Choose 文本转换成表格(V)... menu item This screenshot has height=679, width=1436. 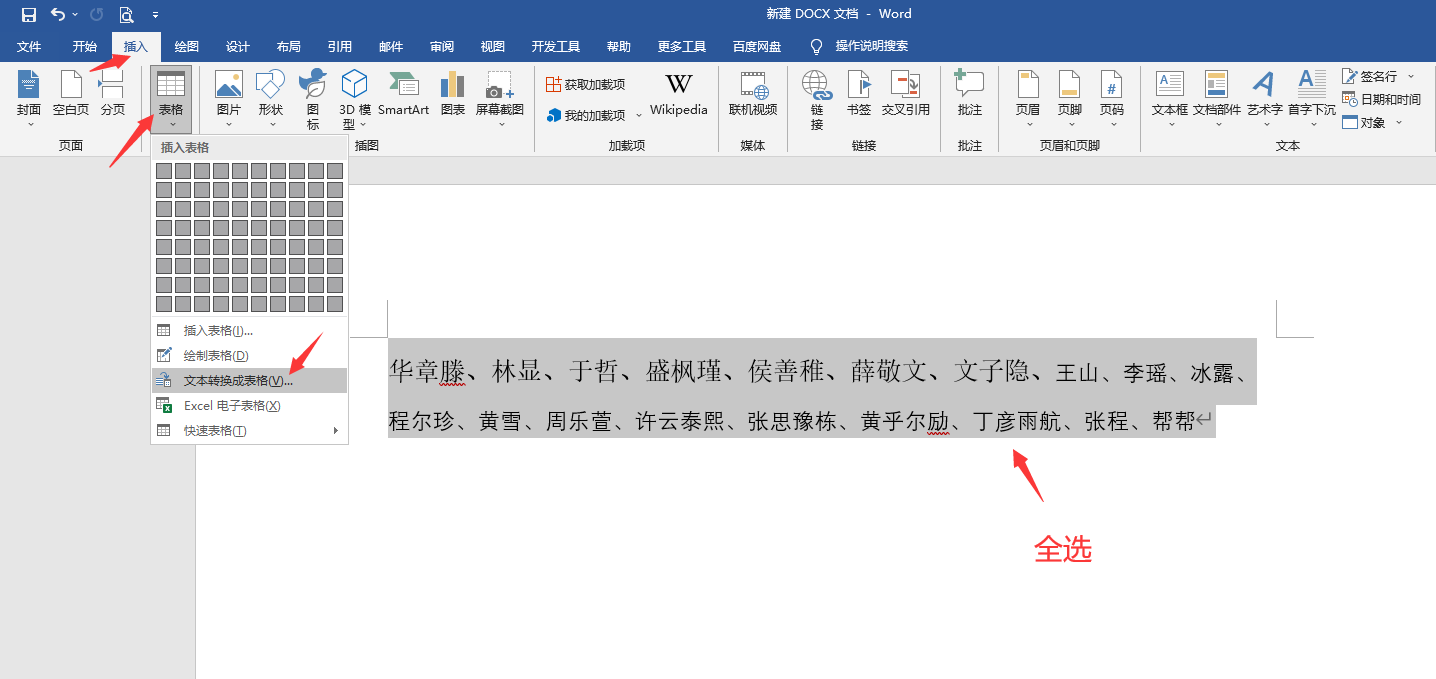point(249,380)
